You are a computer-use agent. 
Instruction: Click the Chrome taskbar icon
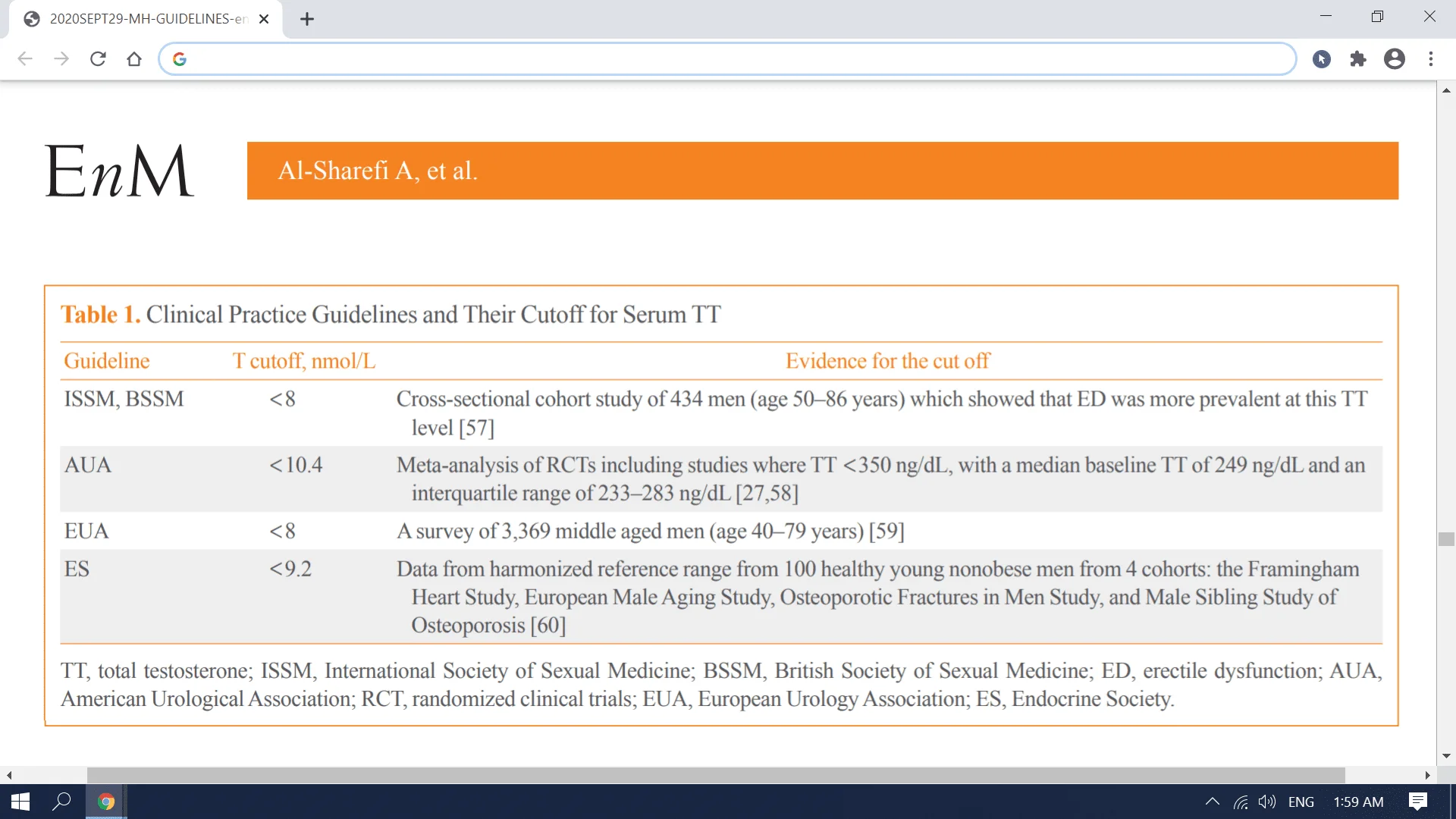(x=106, y=802)
